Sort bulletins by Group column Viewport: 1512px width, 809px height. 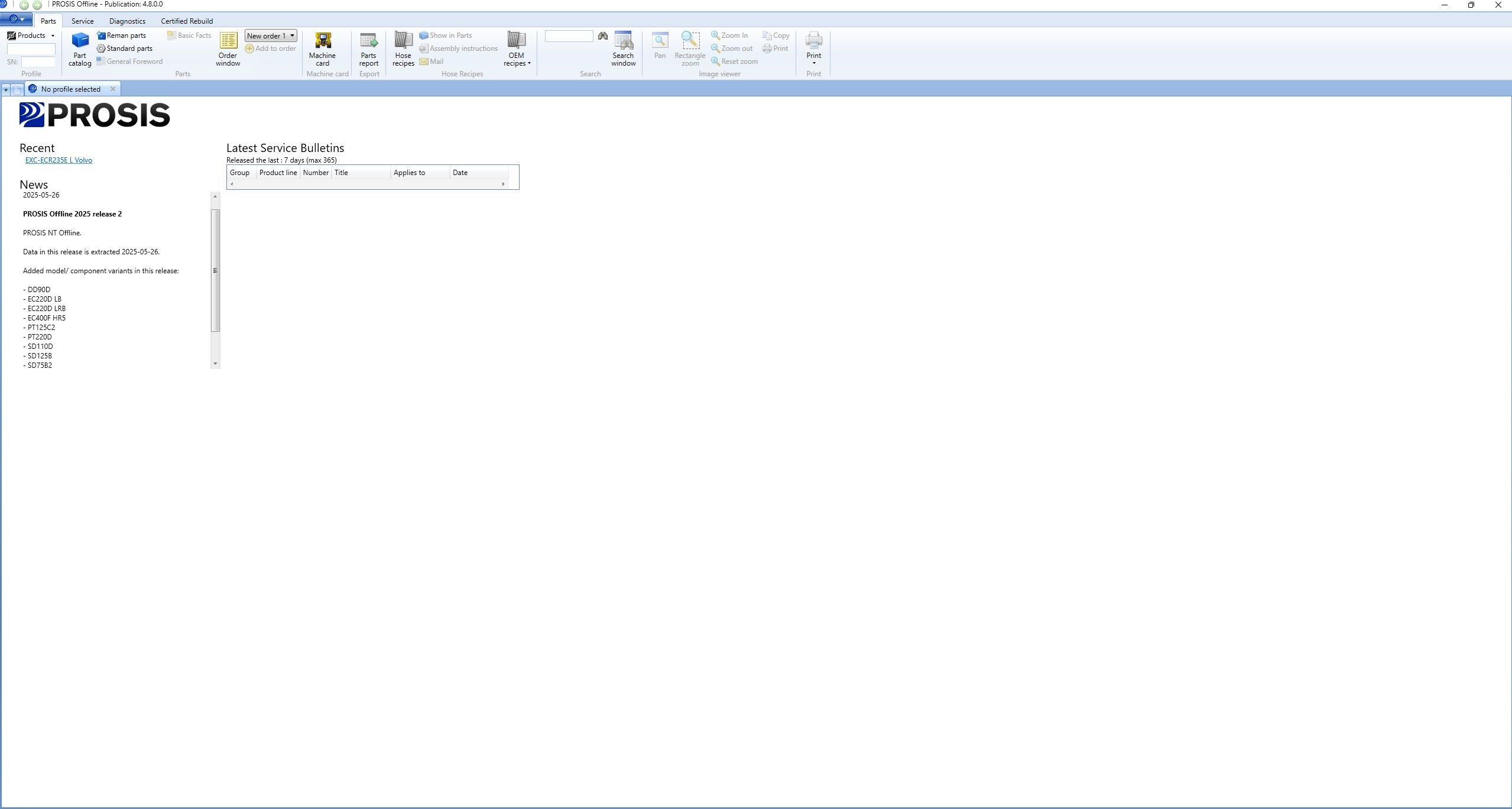(x=242, y=173)
